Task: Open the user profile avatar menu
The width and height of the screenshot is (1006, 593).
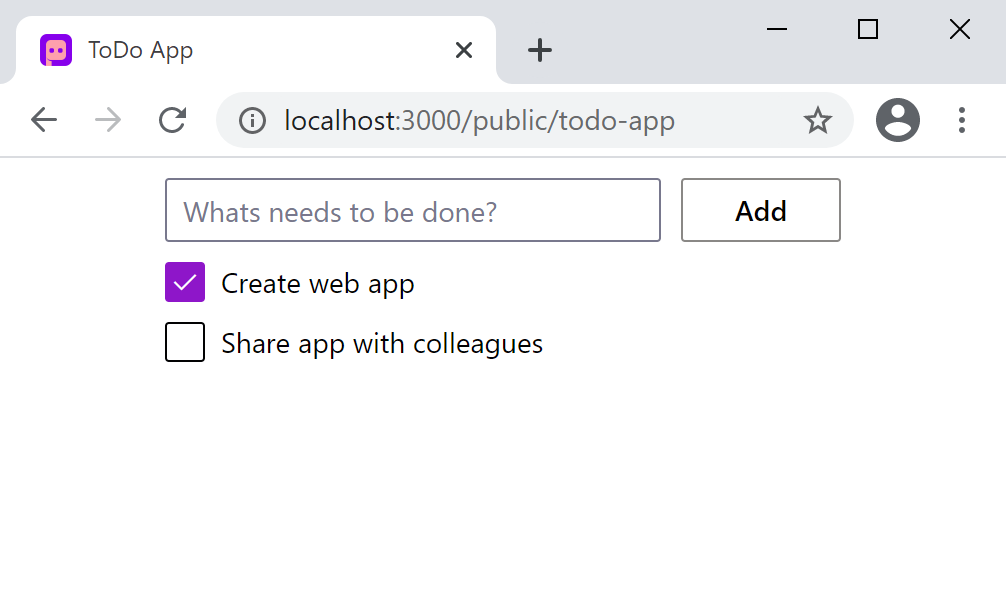Action: click(x=897, y=121)
